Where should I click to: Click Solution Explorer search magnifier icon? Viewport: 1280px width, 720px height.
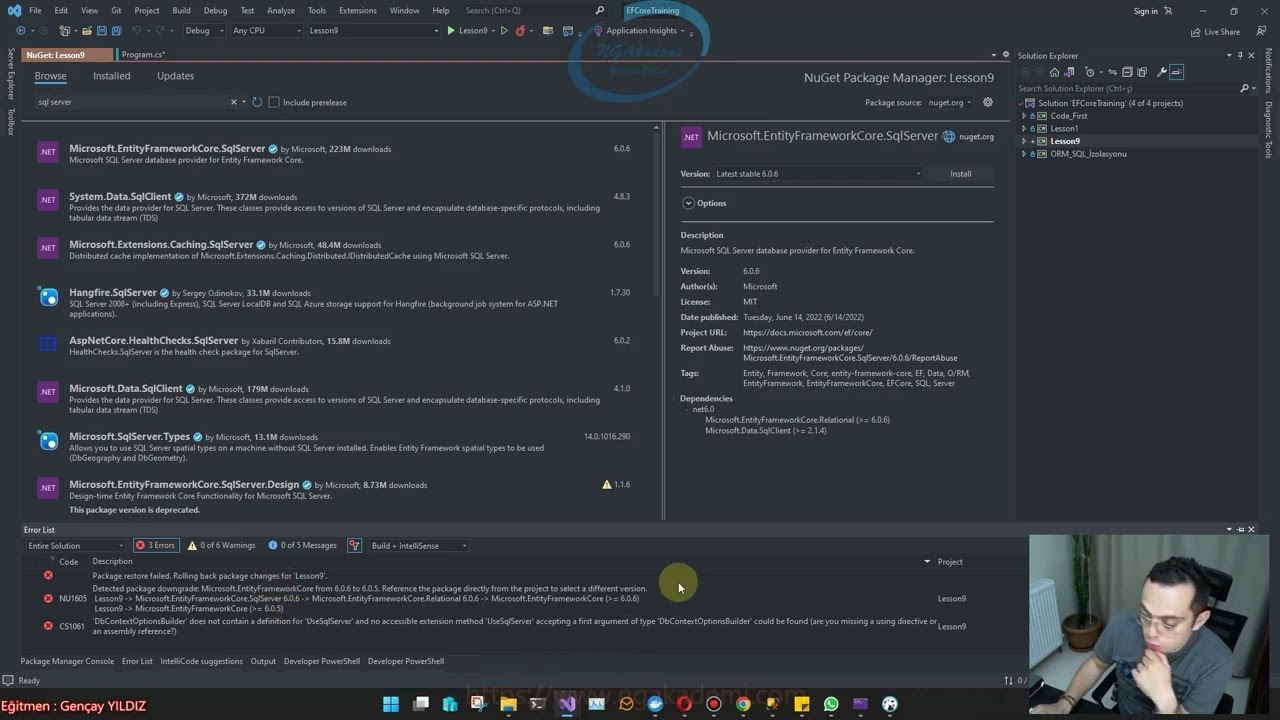click(1244, 88)
